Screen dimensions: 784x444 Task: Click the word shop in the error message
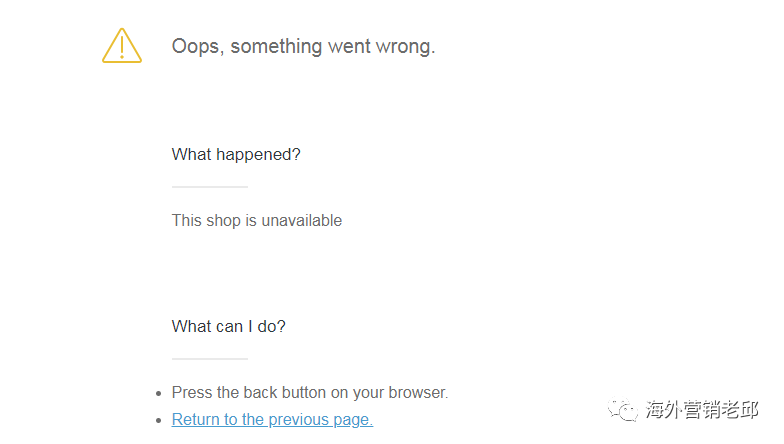[x=224, y=220]
